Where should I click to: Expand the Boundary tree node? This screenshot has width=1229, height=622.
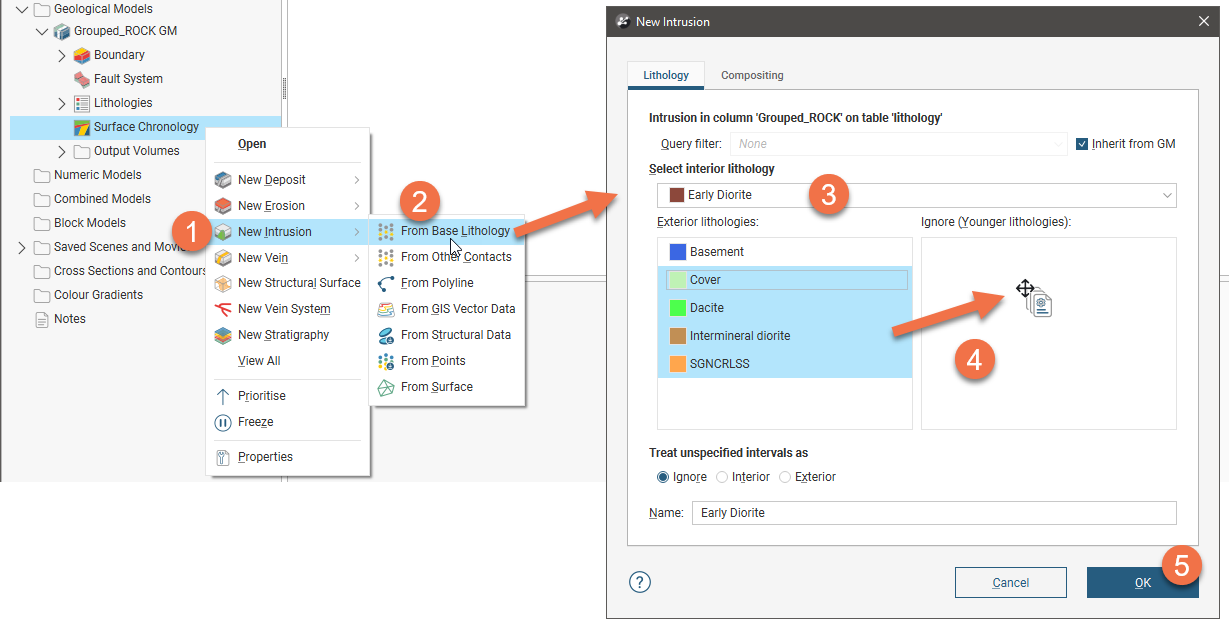pyautogui.click(x=62, y=55)
